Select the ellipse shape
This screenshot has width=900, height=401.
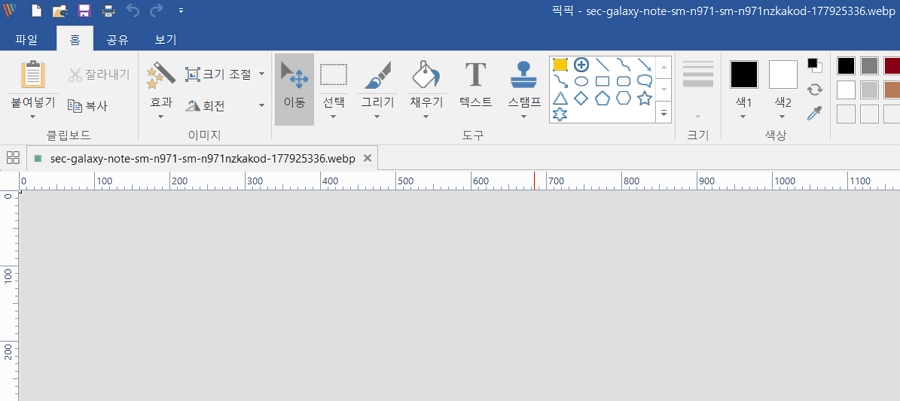pyautogui.click(x=581, y=81)
